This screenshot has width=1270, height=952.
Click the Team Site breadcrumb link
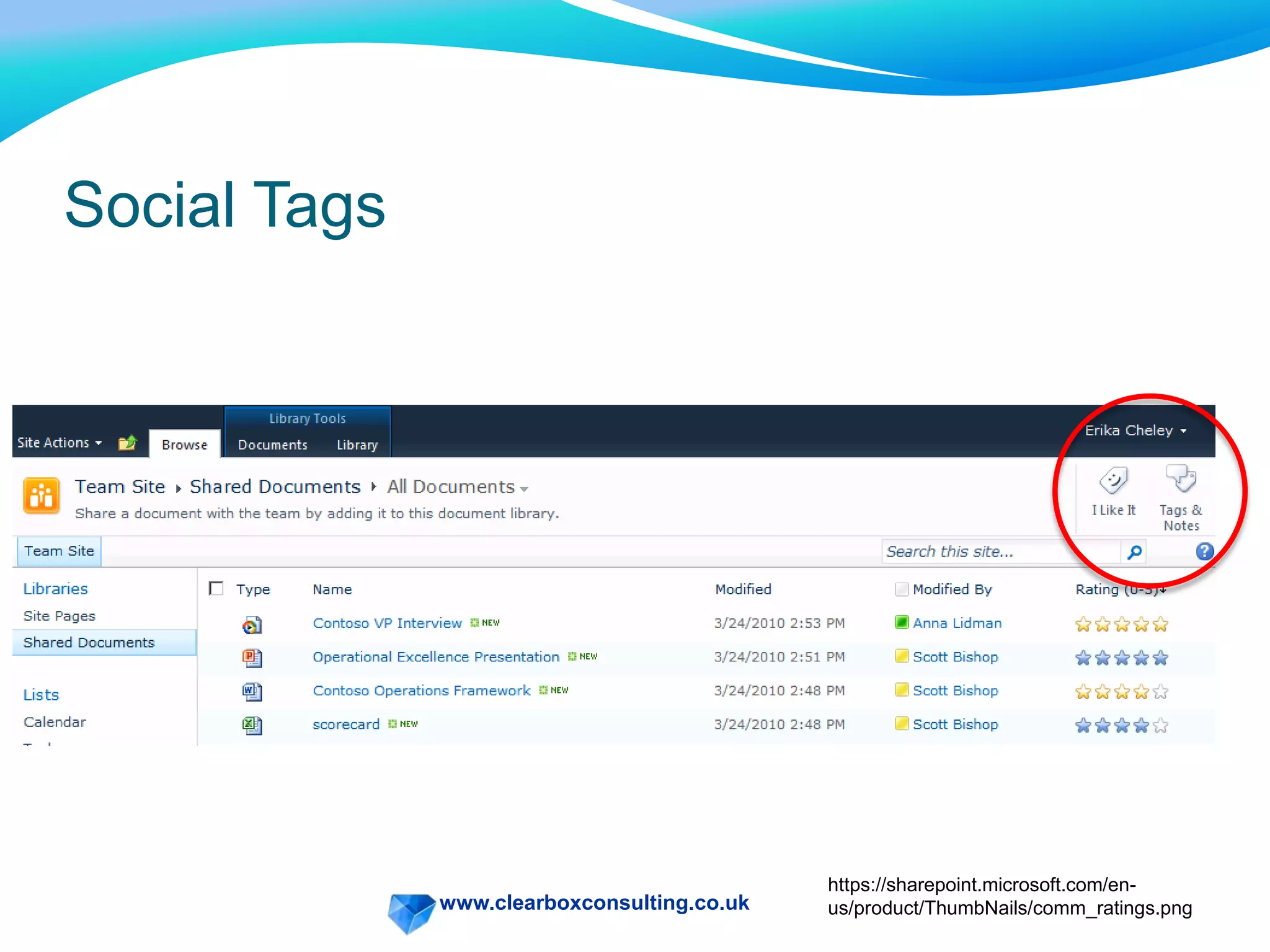pos(120,487)
